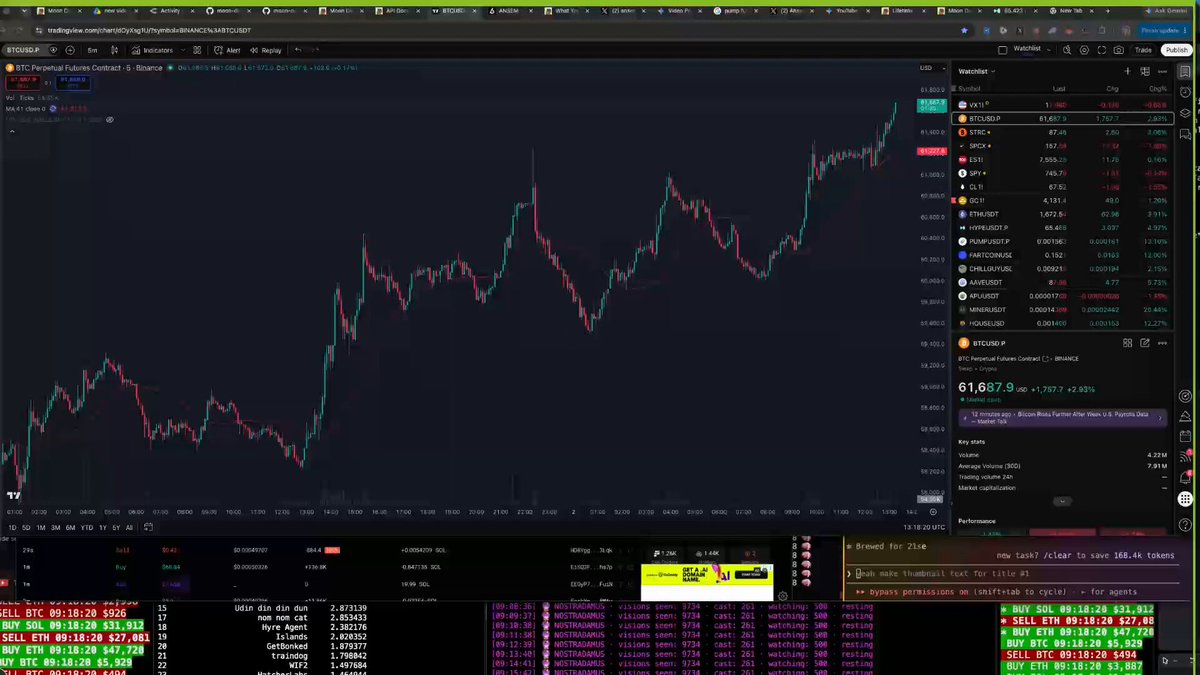Open the Watchlist layout name dropdown in top toolbar
This screenshot has width=1200, height=675.
click(1031, 49)
